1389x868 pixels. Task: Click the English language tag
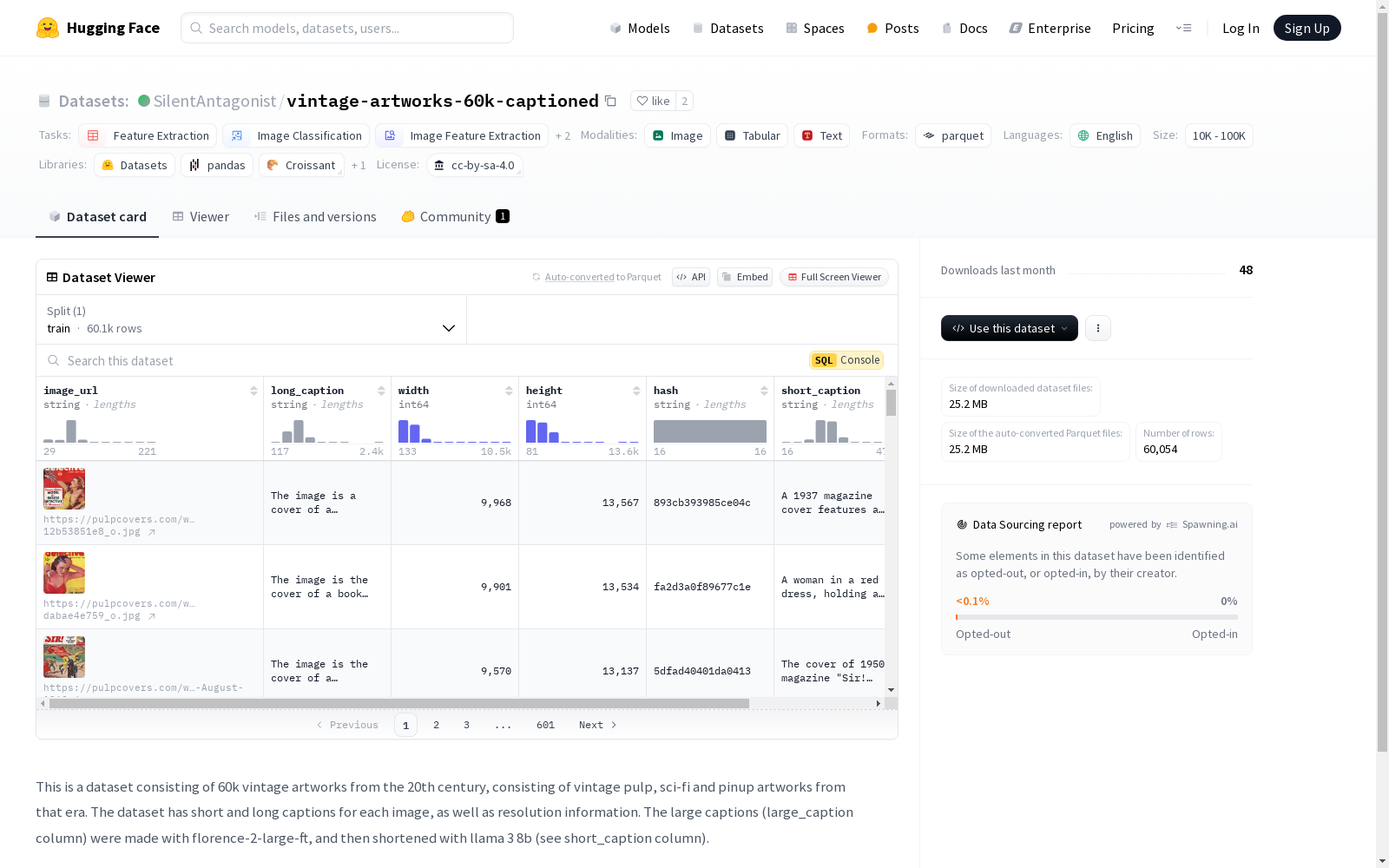tap(1105, 135)
